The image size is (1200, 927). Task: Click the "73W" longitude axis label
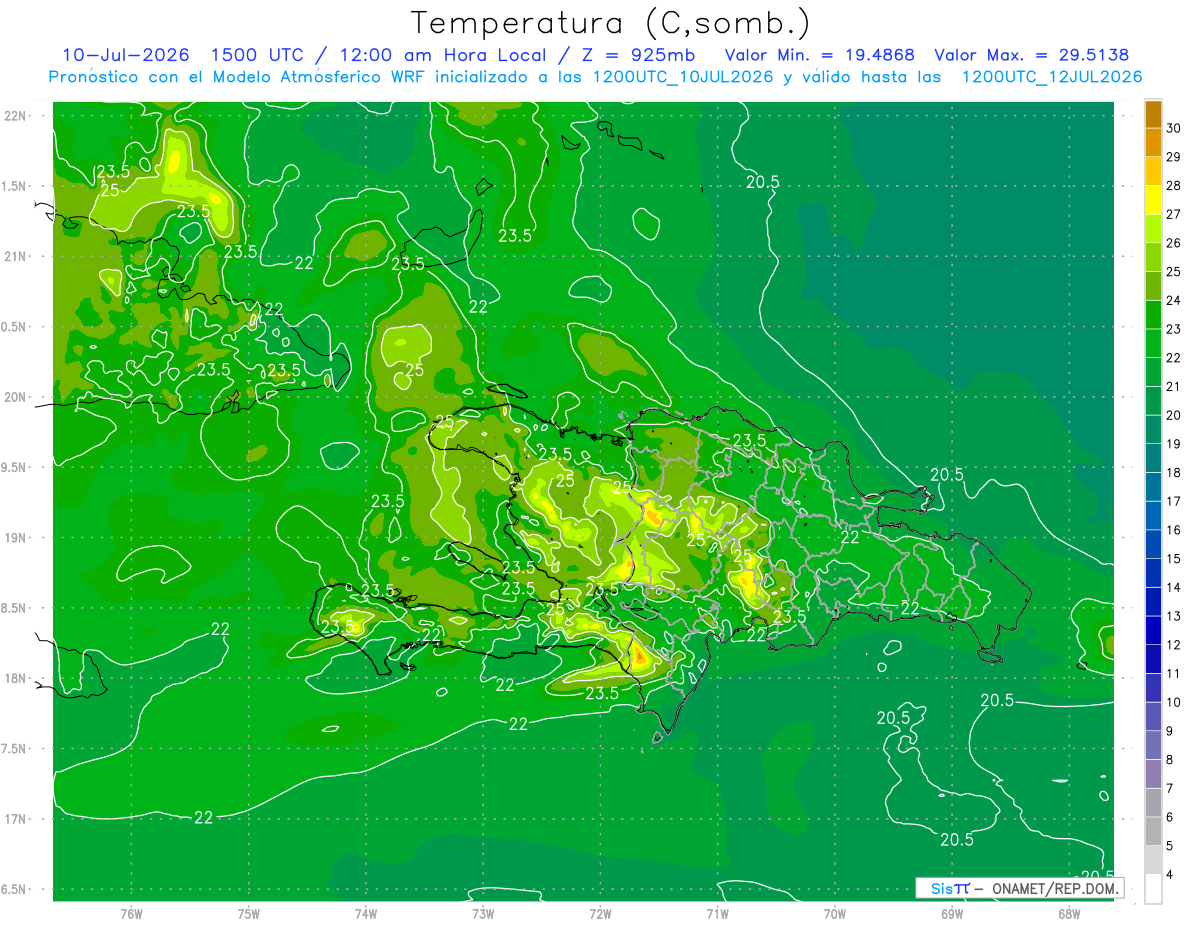[483, 913]
